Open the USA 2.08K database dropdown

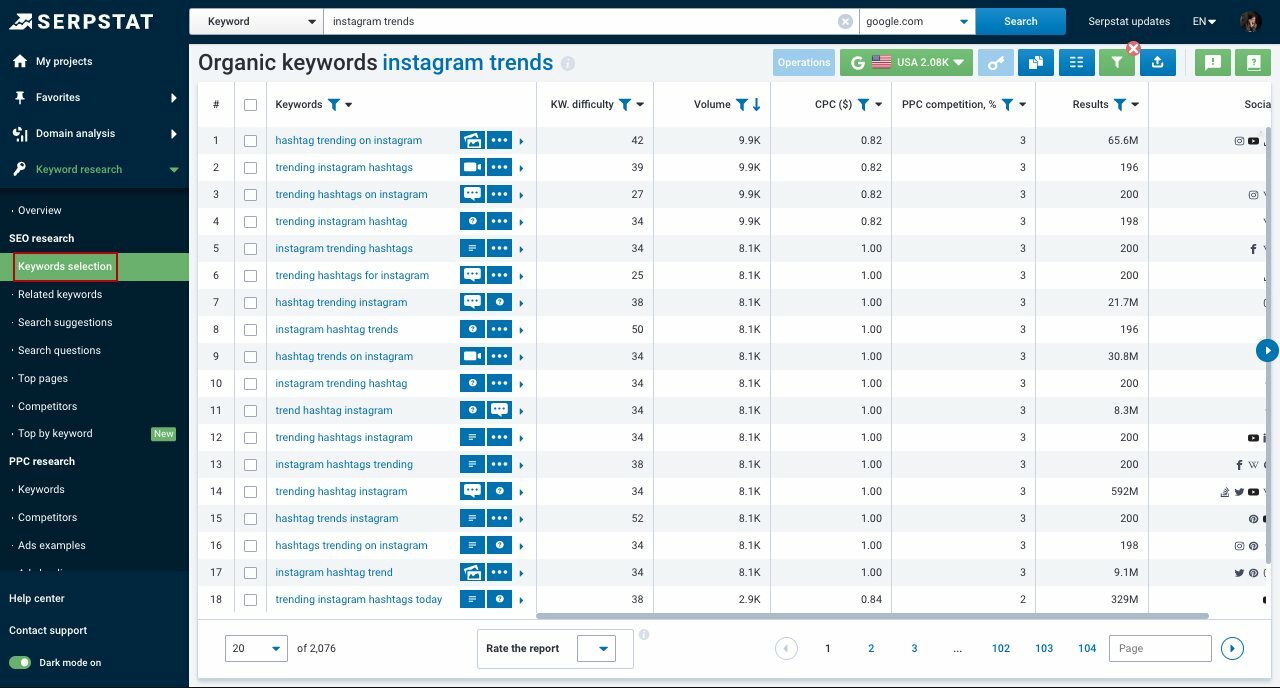click(906, 62)
